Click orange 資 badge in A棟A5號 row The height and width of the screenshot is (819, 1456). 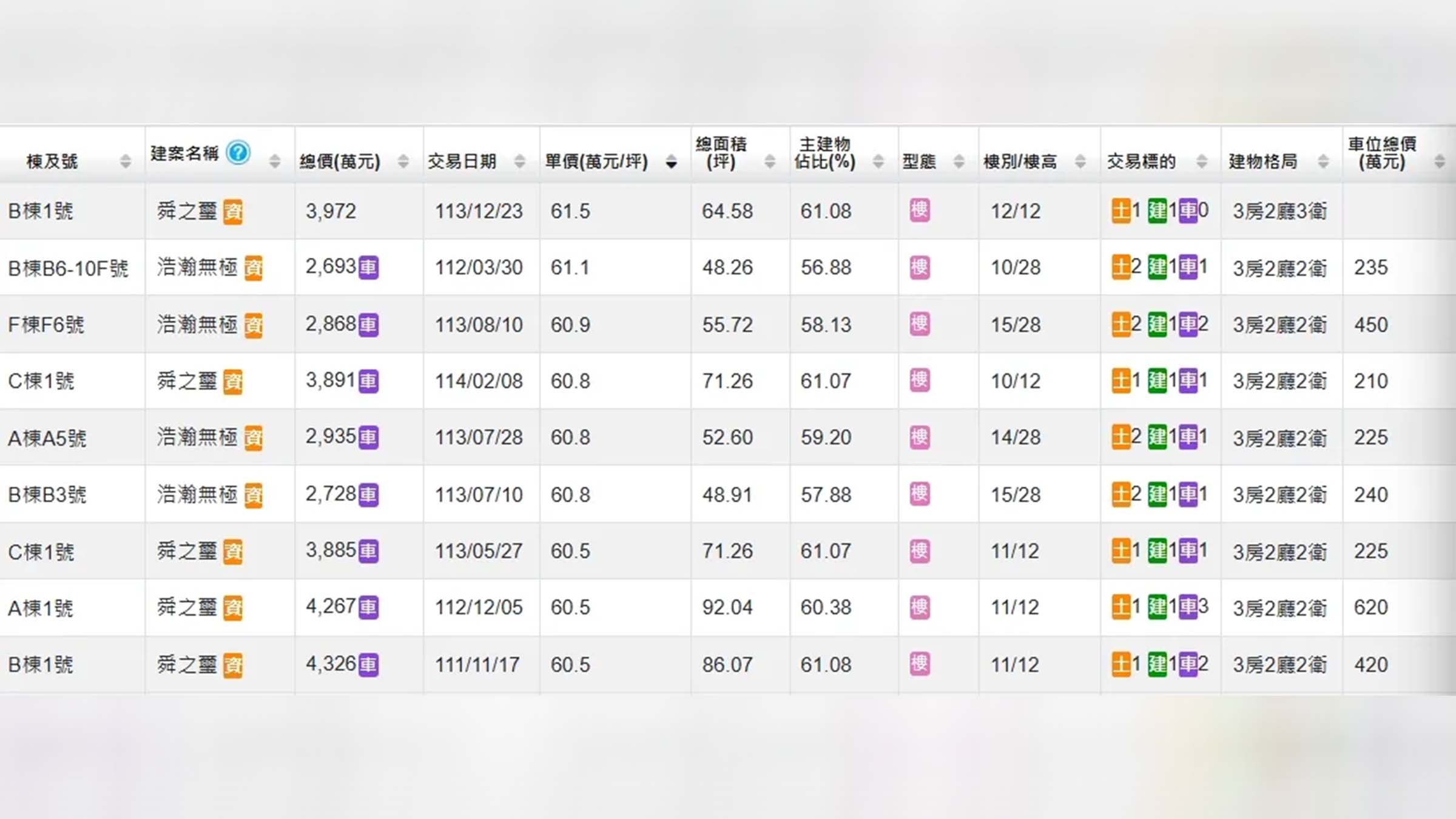[253, 438]
